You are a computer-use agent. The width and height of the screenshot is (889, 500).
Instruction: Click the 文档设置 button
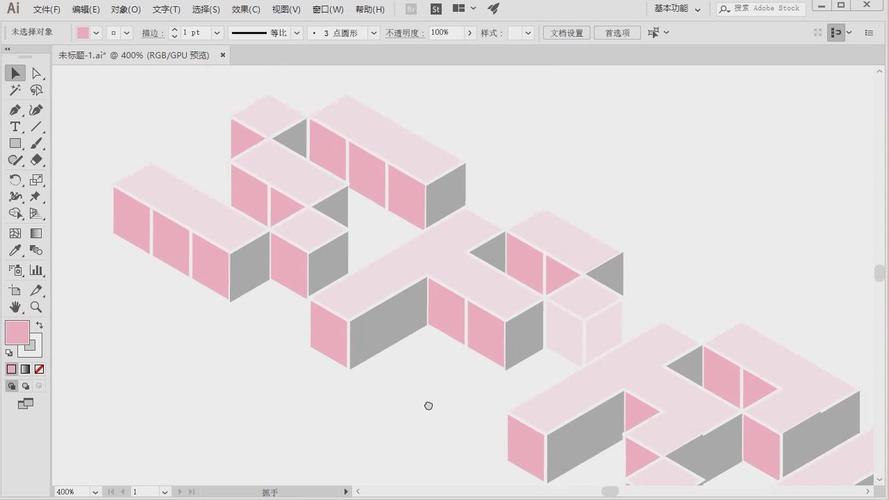(566, 33)
